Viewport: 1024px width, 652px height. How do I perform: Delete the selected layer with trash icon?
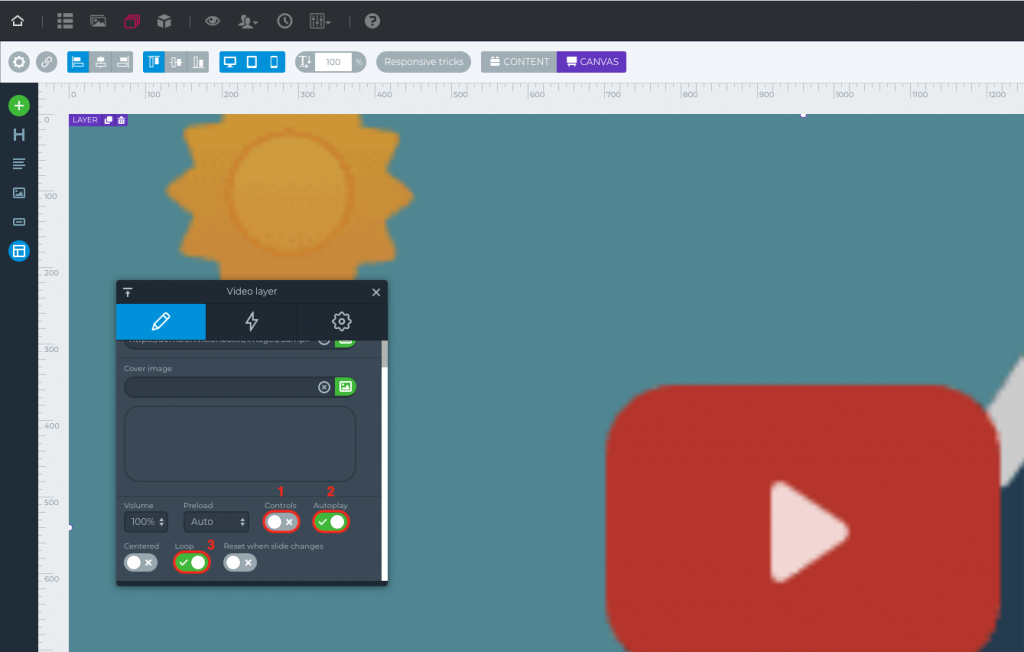pos(121,120)
